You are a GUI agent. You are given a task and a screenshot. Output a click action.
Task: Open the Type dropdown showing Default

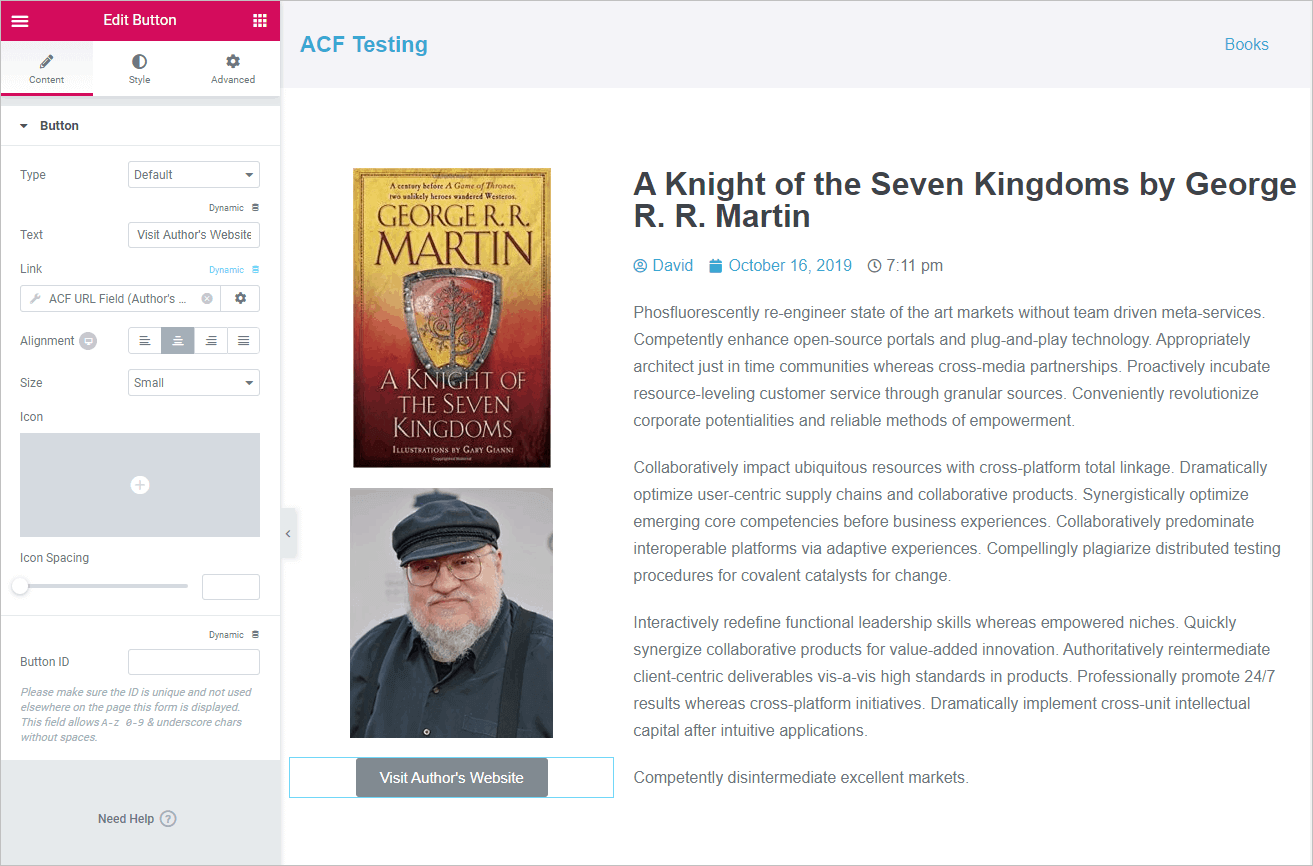click(194, 175)
